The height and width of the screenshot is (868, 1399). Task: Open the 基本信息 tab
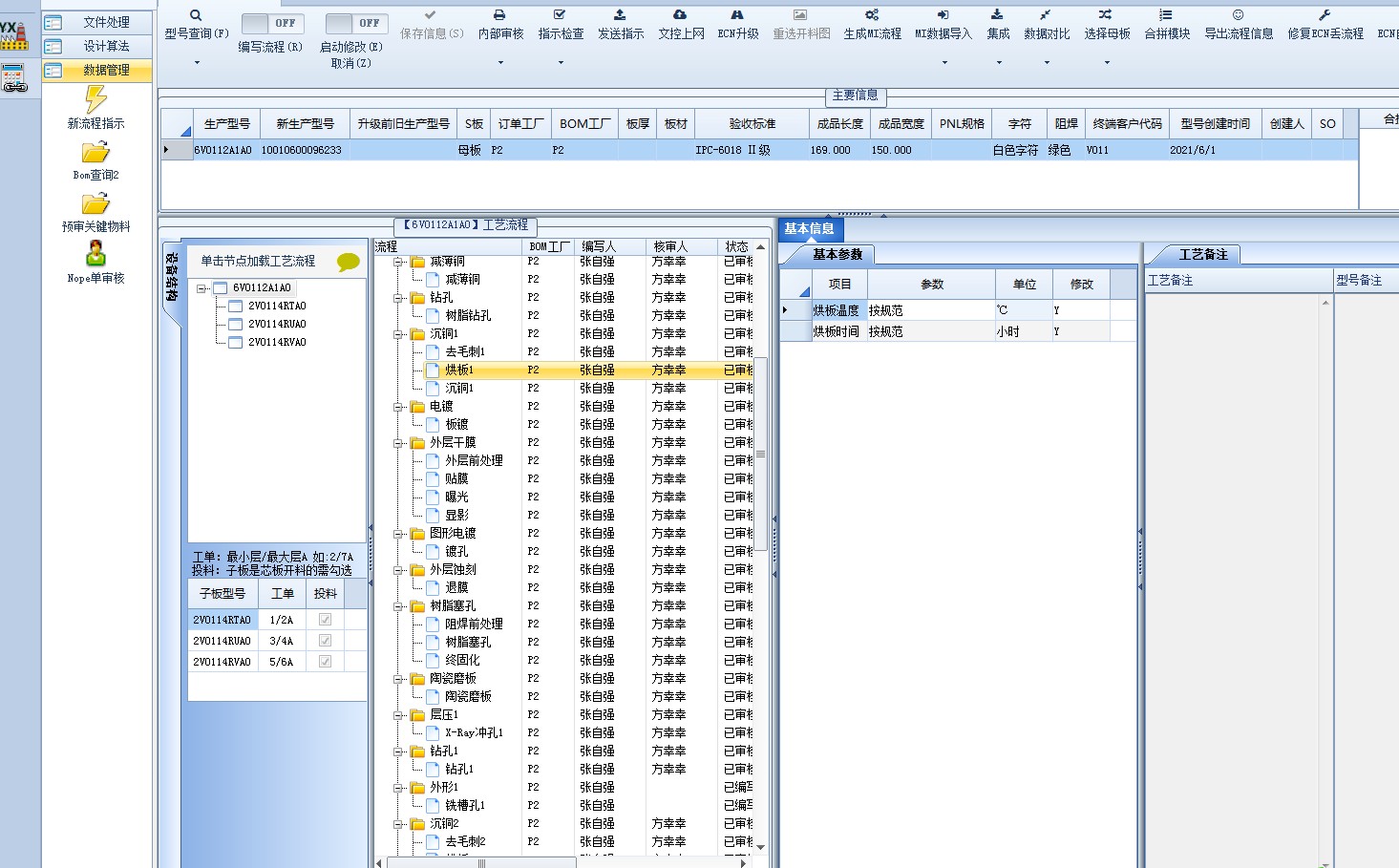click(x=810, y=229)
